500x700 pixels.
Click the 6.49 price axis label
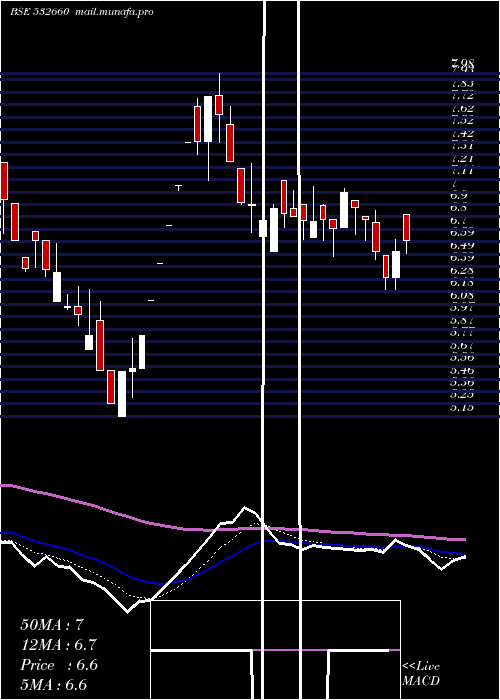[x=462, y=245]
